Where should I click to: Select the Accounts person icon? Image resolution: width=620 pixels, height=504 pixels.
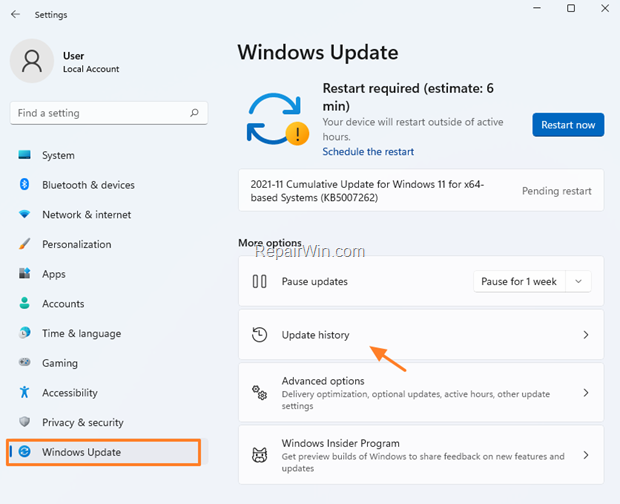tap(25, 303)
